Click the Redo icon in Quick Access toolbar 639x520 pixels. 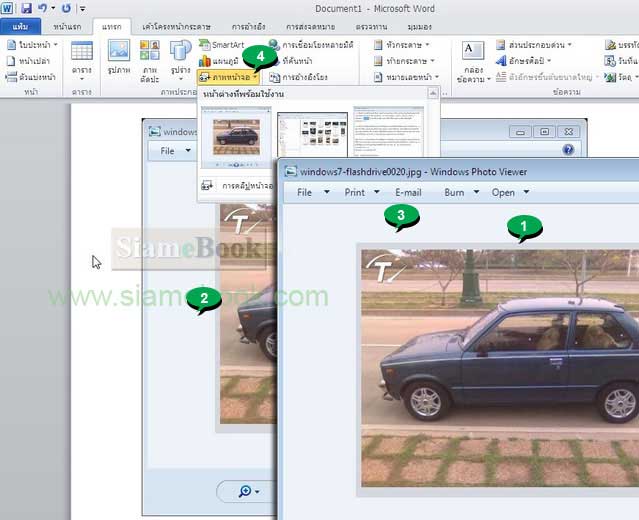click(x=66, y=8)
